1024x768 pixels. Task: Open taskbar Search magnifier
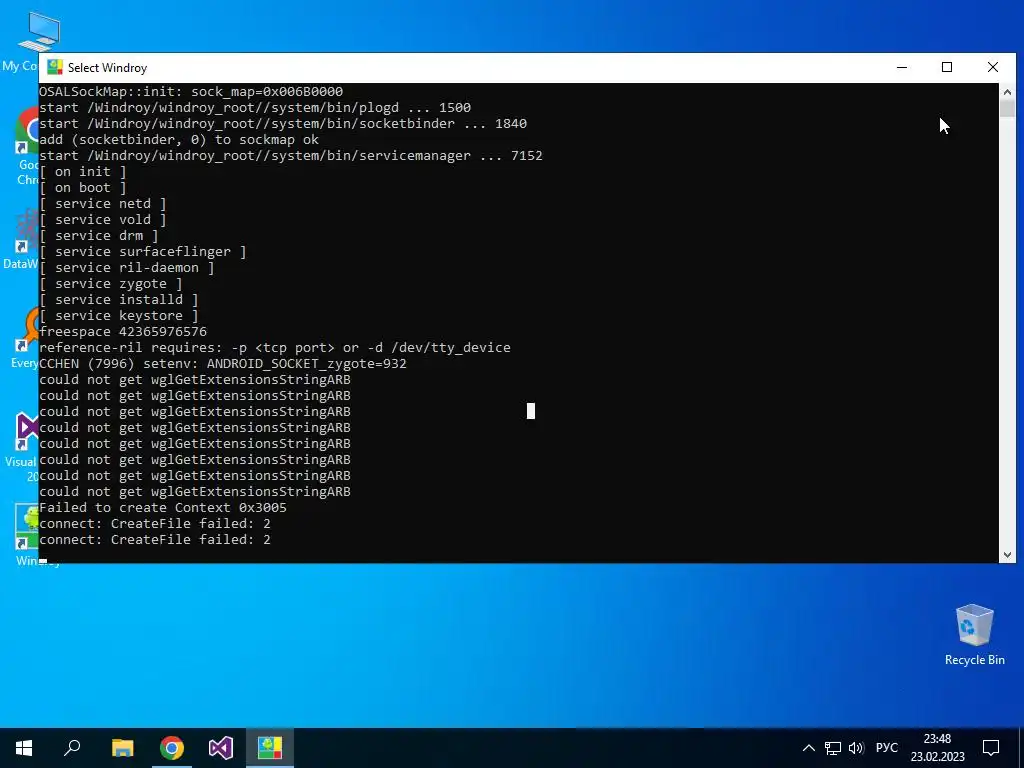point(72,748)
